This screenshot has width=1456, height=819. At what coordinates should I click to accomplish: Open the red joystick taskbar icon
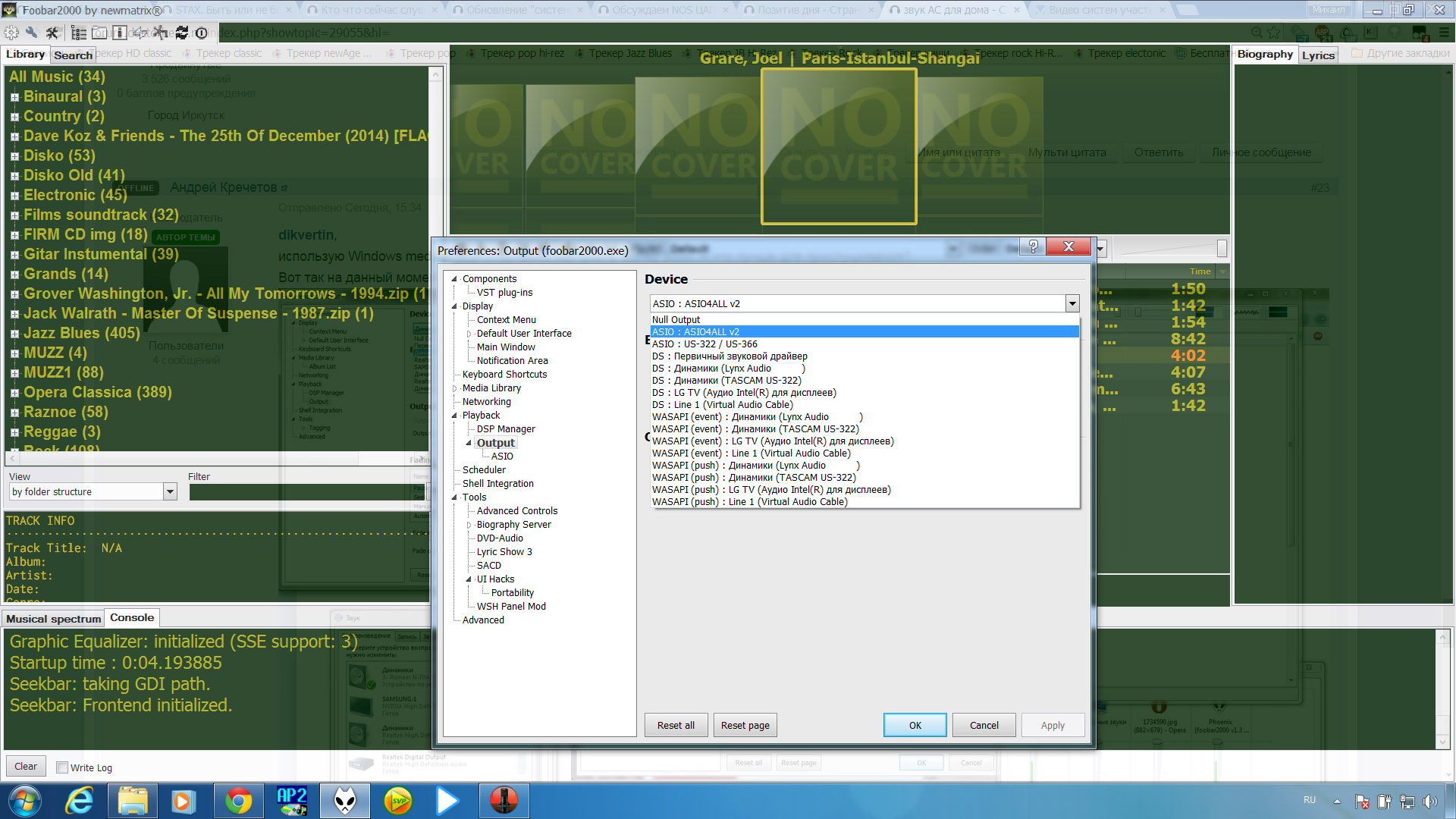tap(504, 801)
